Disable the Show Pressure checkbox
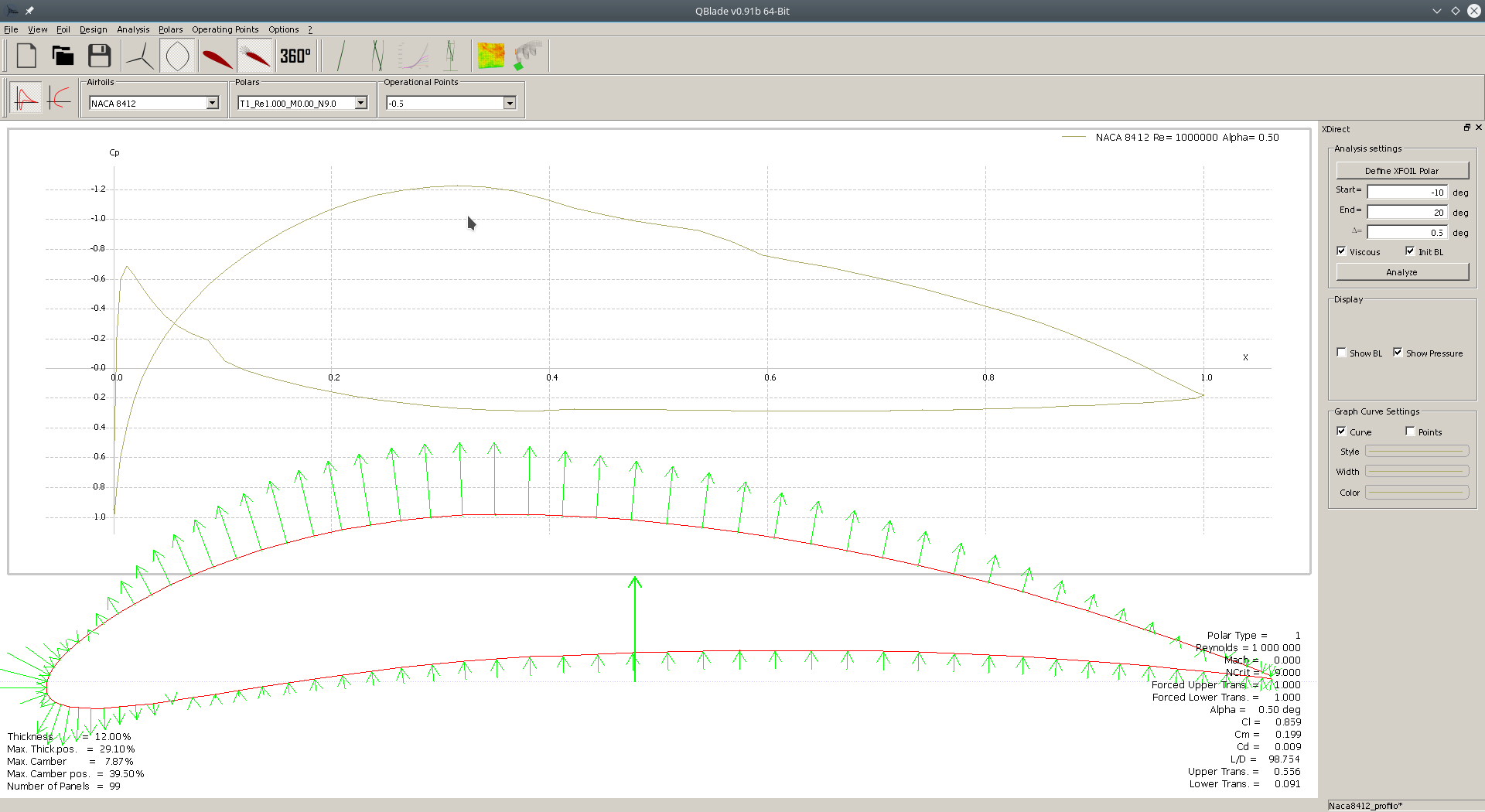 pyautogui.click(x=1398, y=353)
